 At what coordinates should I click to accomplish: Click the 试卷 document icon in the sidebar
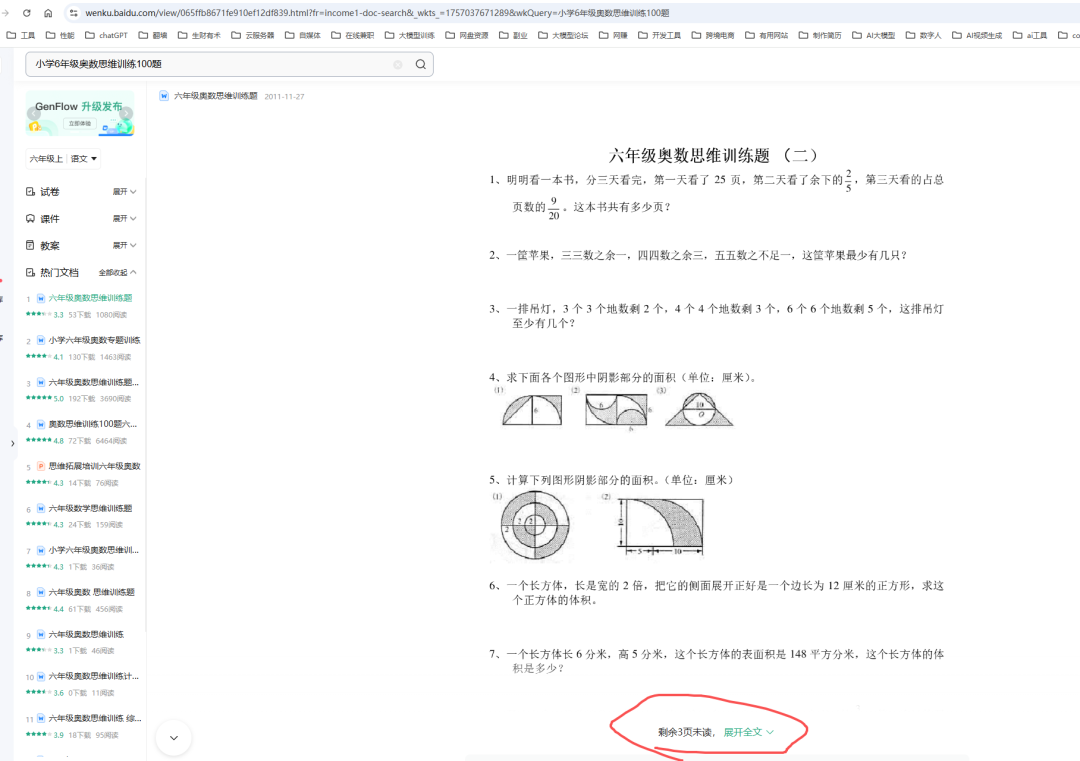(30, 191)
